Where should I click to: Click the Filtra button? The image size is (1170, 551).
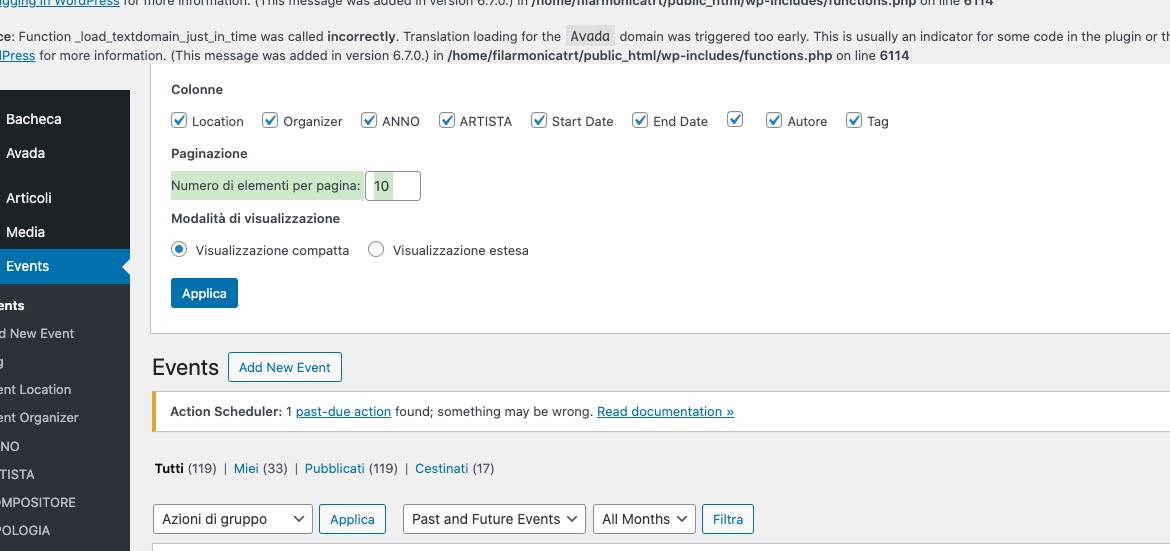tap(728, 519)
